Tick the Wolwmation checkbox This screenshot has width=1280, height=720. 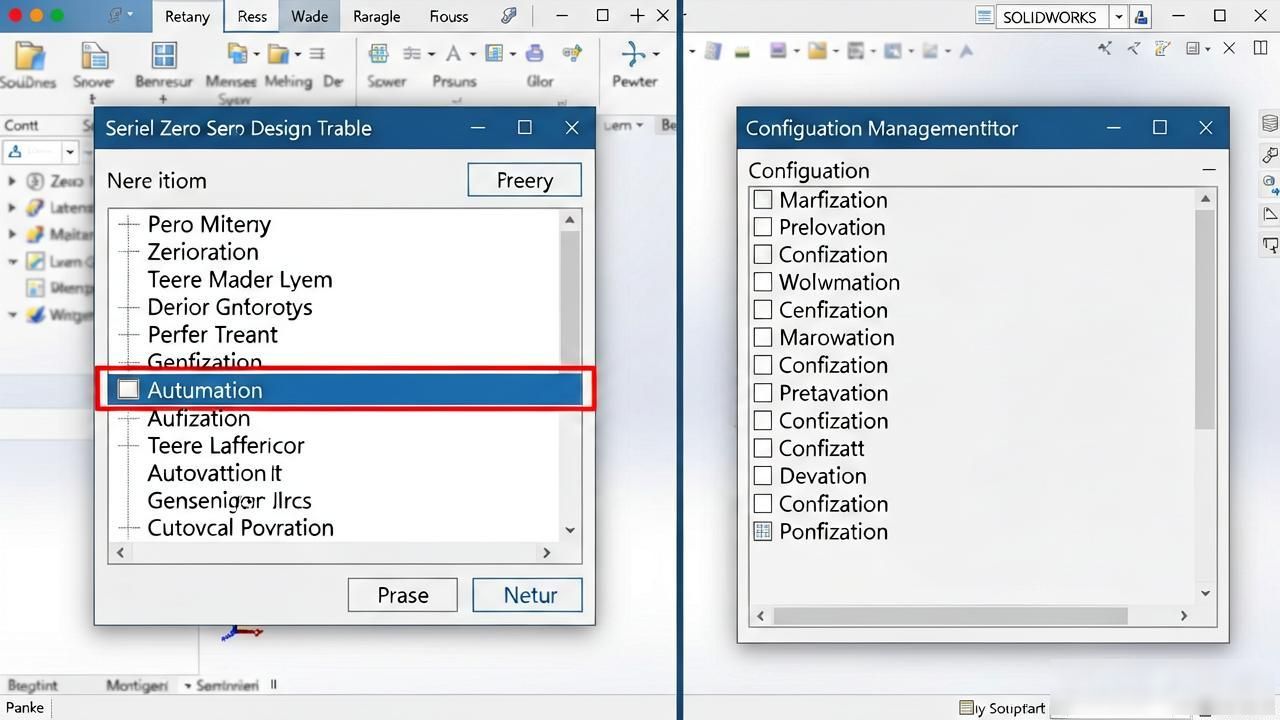click(x=763, y=282)
